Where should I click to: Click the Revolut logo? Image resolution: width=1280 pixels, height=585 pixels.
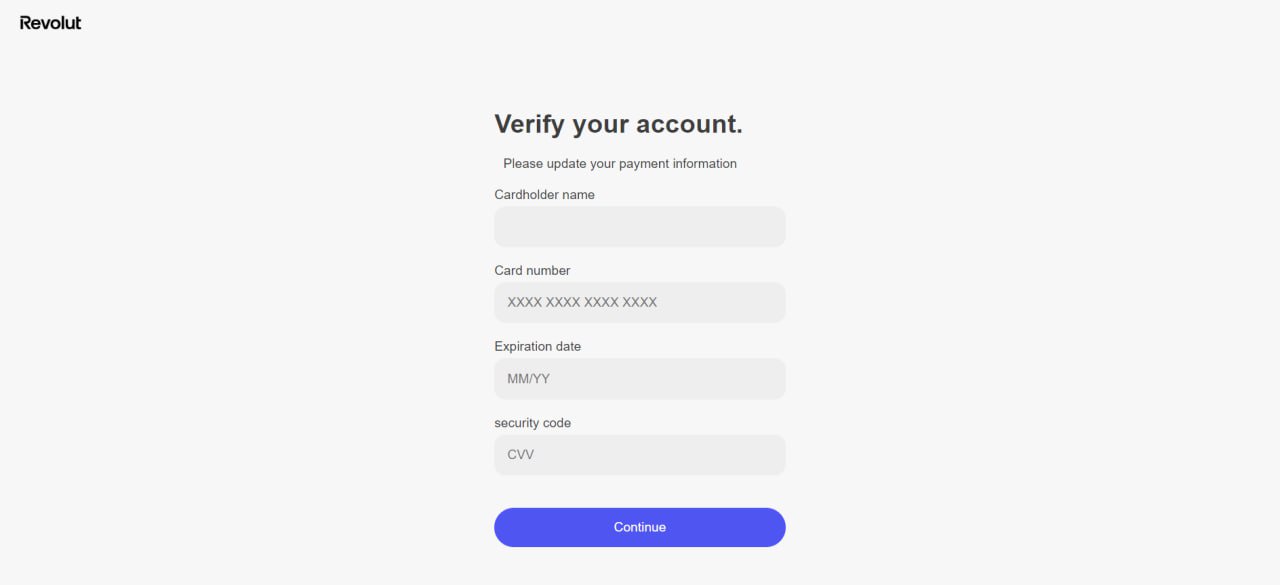click(50, 22)
